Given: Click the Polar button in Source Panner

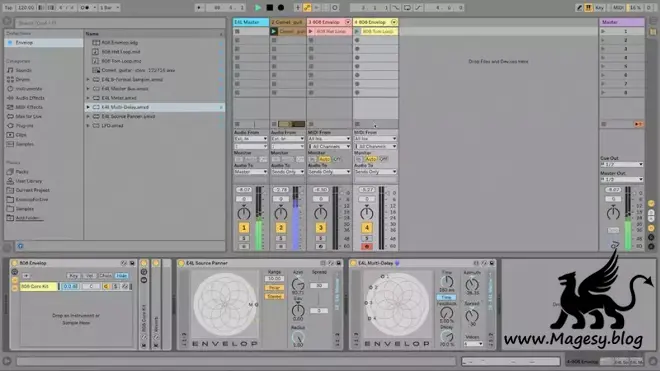Looking at the screenshot, I should tap(274, 288).
